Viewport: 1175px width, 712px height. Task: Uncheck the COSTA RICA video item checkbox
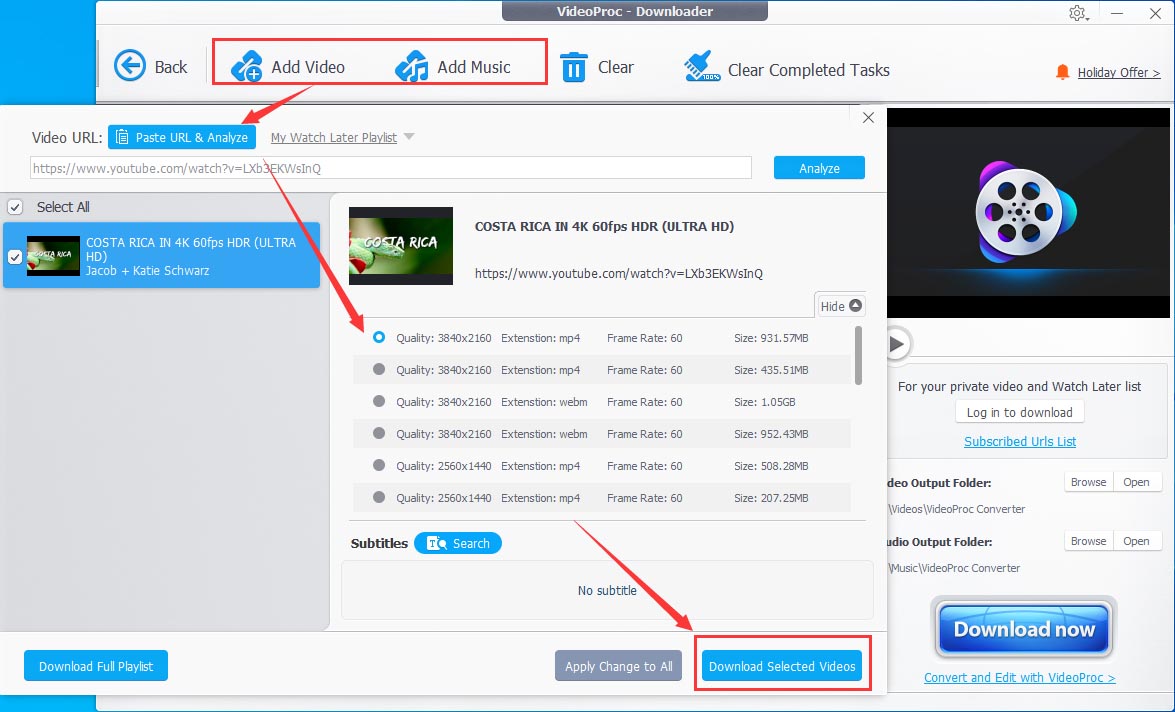14,256
